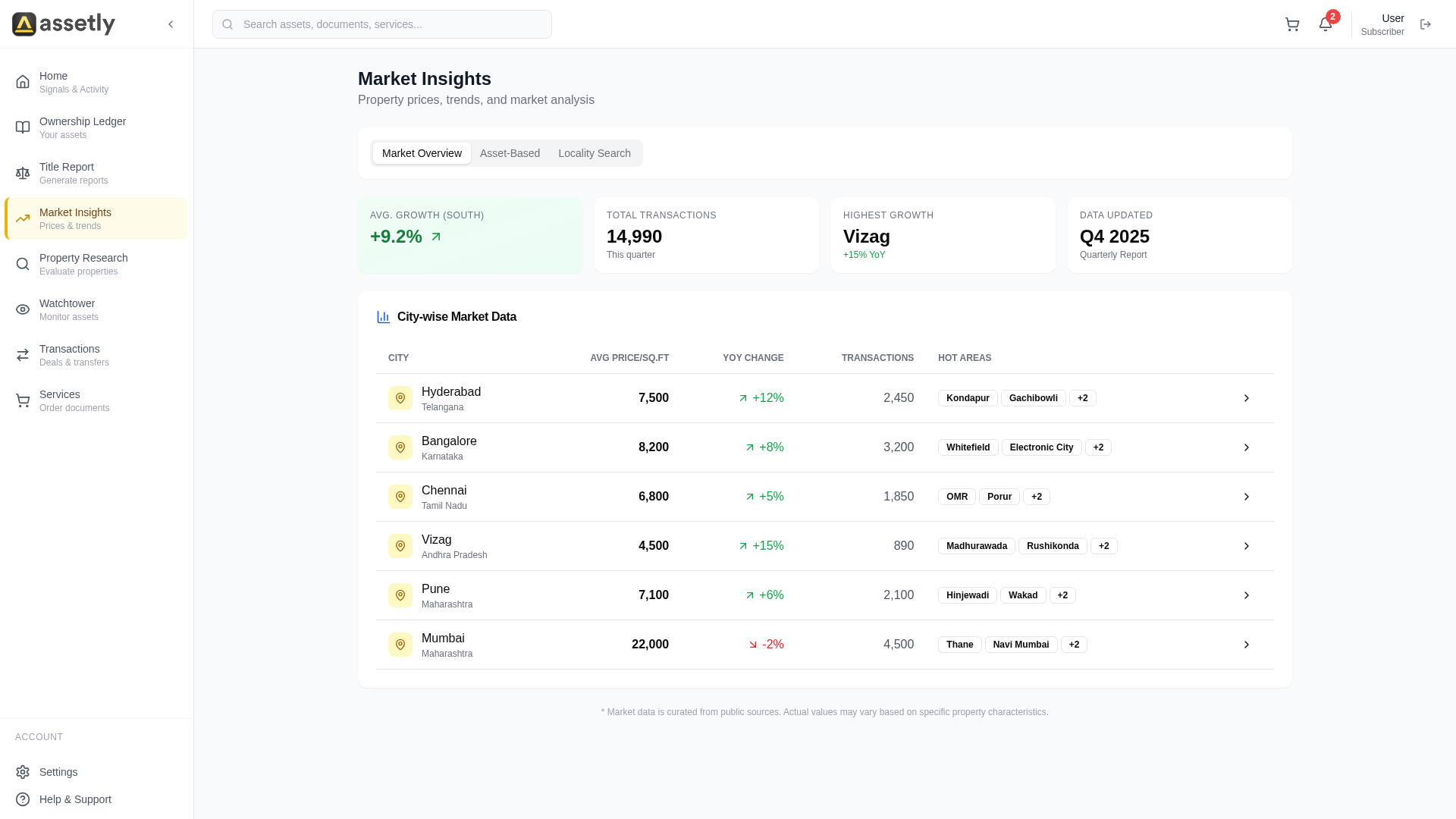Open notifications with the bell icon
Viewport: 1456px width, 819px height.
[1325, 24]
